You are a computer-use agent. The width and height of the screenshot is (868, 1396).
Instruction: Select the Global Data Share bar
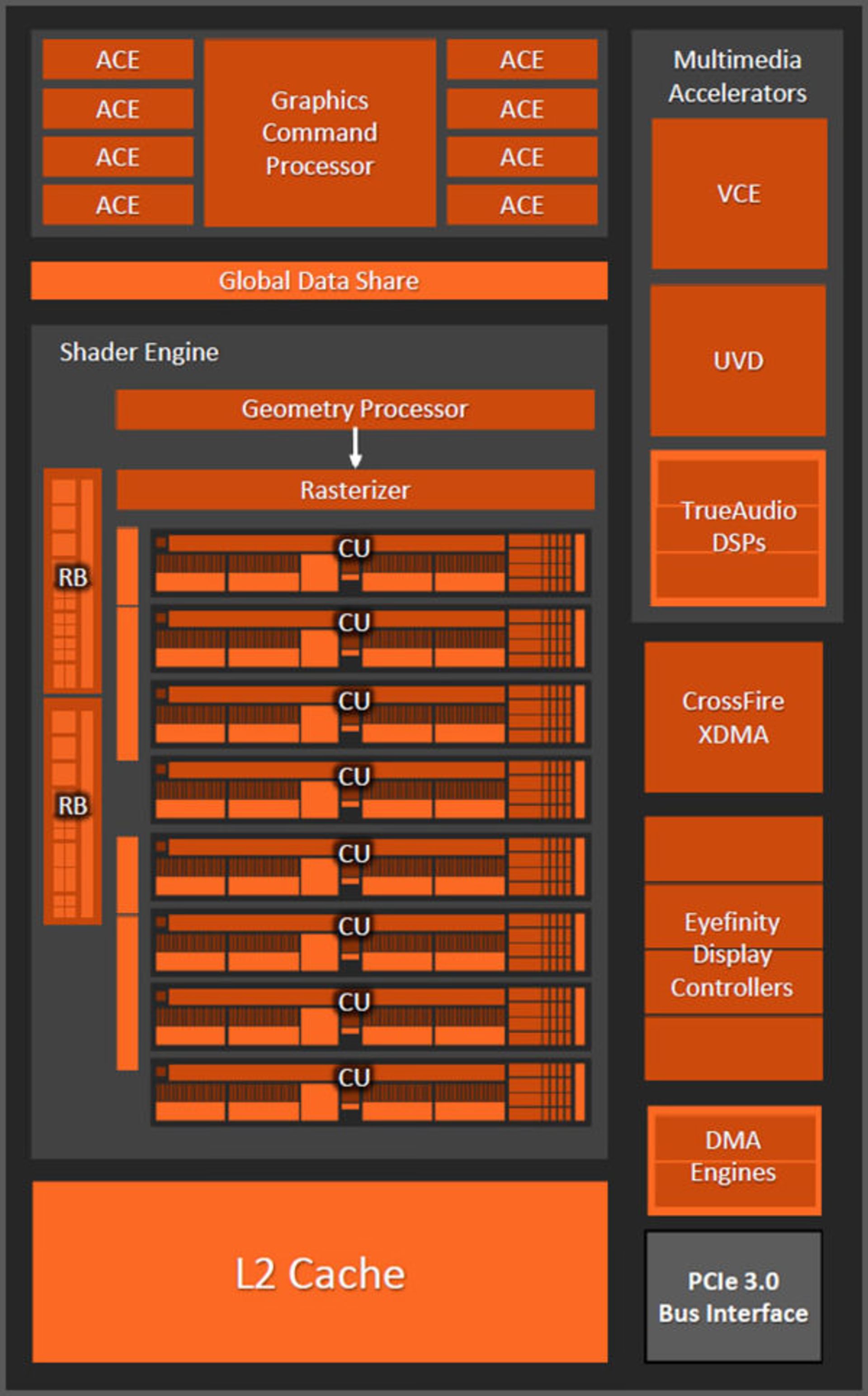click(319, 281)
